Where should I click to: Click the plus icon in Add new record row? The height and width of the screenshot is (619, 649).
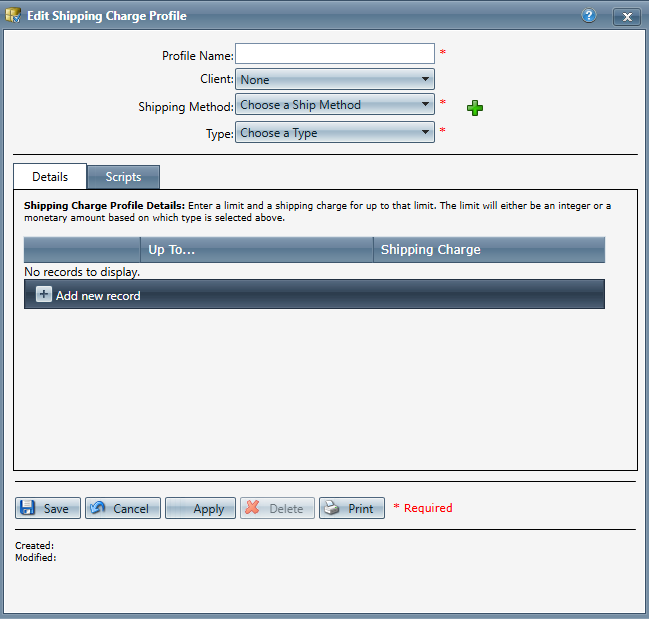coord(44,295)
